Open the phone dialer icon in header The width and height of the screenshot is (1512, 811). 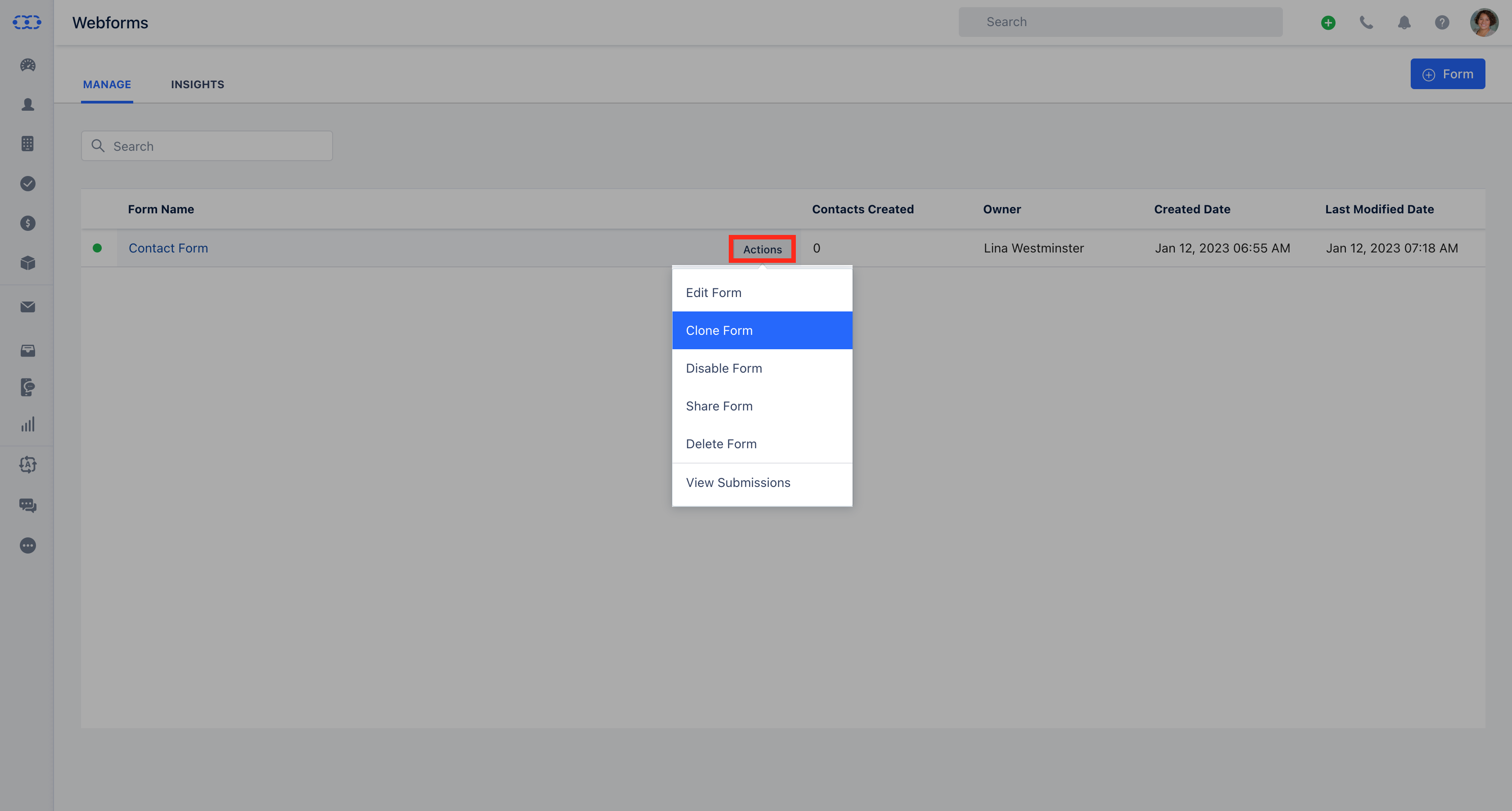[1367, 23]
